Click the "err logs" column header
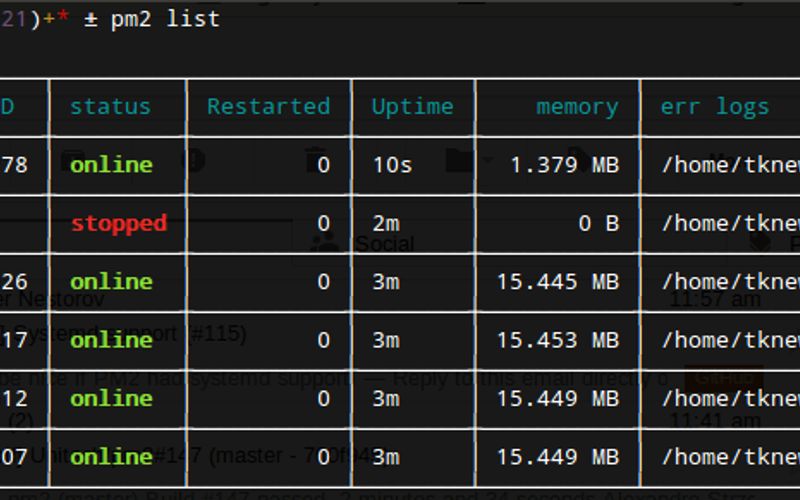 click(714, 106)
